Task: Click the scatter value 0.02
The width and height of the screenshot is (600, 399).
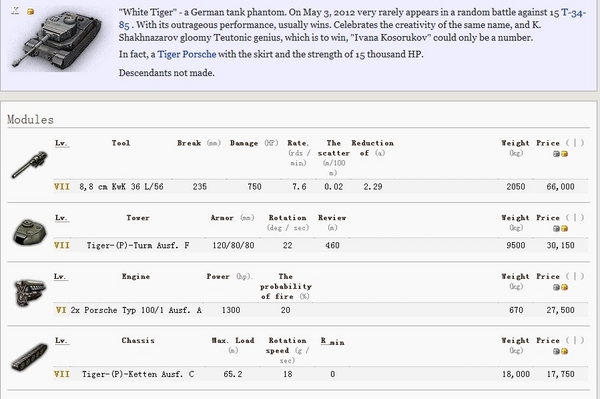Action: [x=334, y=187]
